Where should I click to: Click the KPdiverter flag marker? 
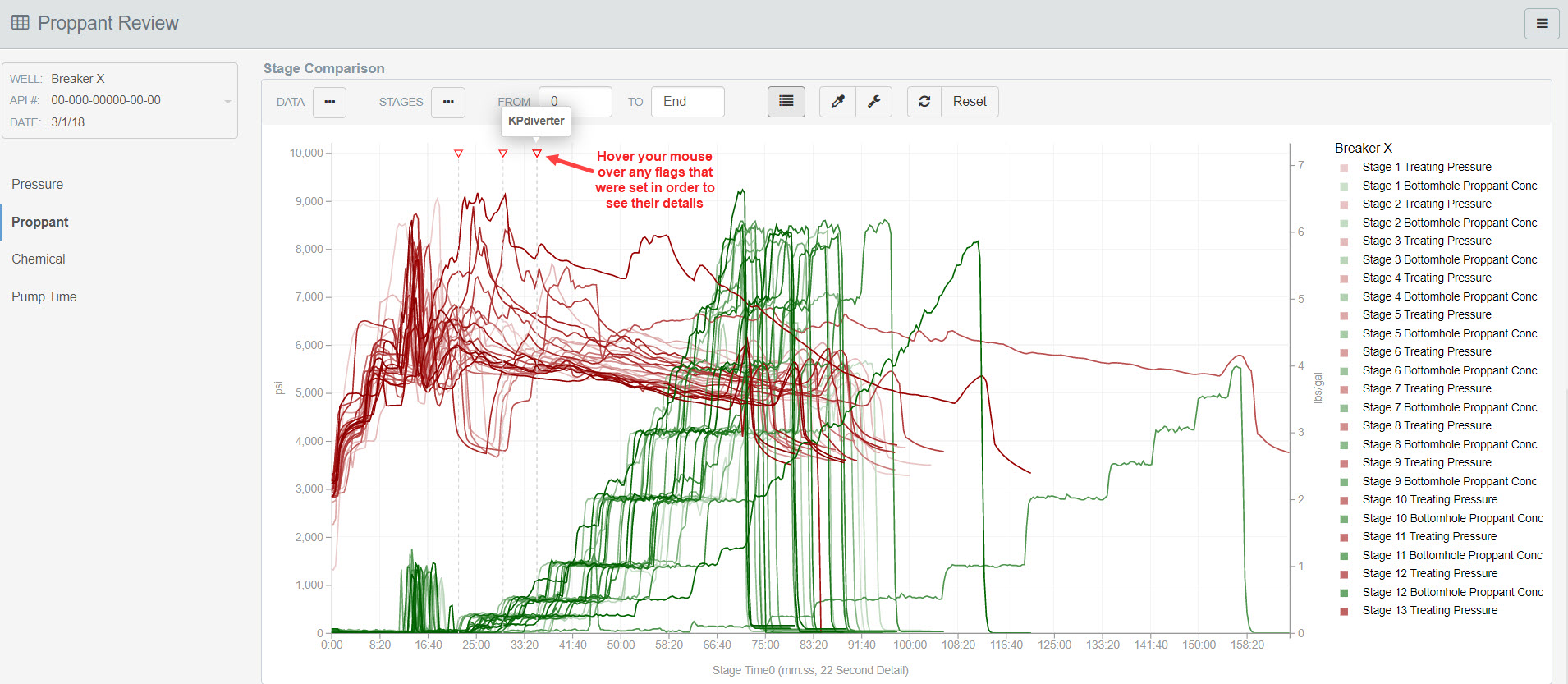coord(537,154)
